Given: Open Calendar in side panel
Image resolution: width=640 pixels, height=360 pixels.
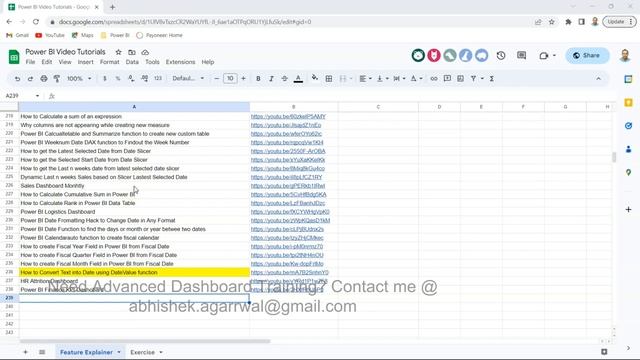Looking at the screenshot, I should pos(629,79).
